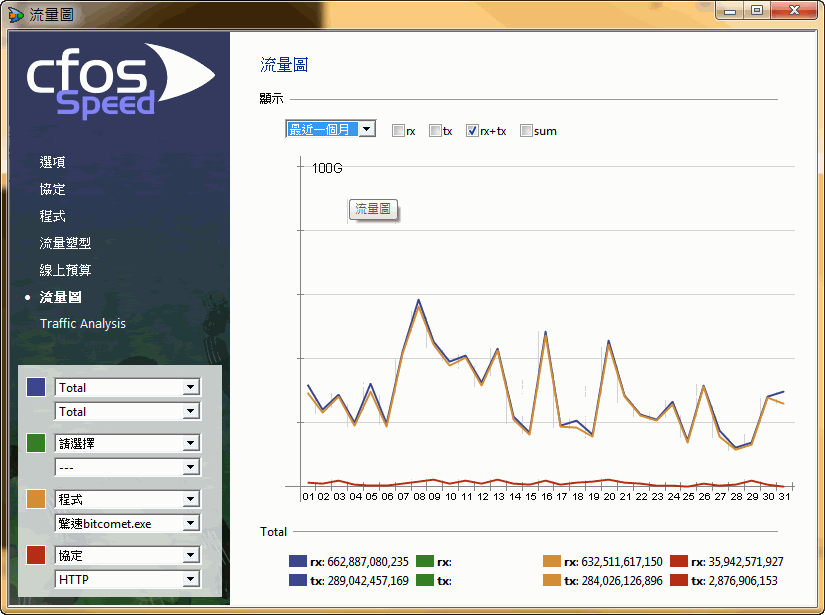Image resolution: width=825 pixels, height=615 pixels.
Task: Click the orange 程式 color square
Action: tap(36, 499)
